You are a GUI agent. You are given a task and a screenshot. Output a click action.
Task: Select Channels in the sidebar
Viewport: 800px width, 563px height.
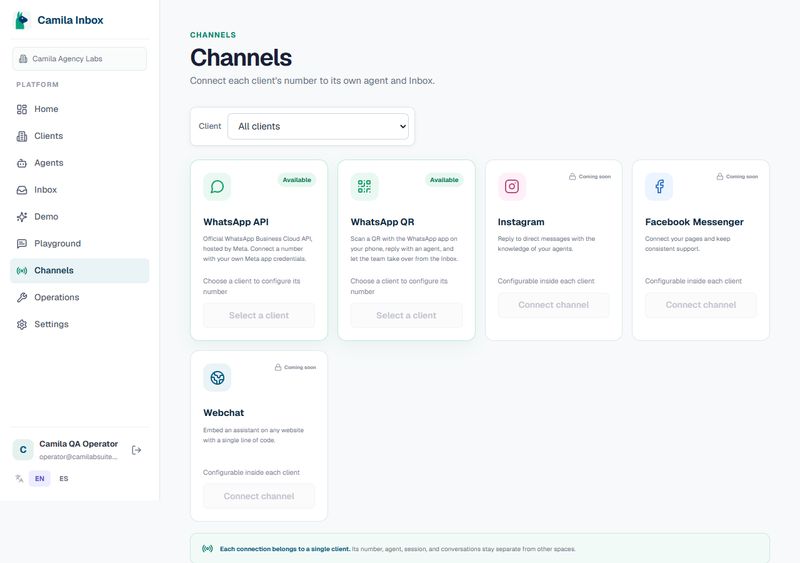[80, 271]
